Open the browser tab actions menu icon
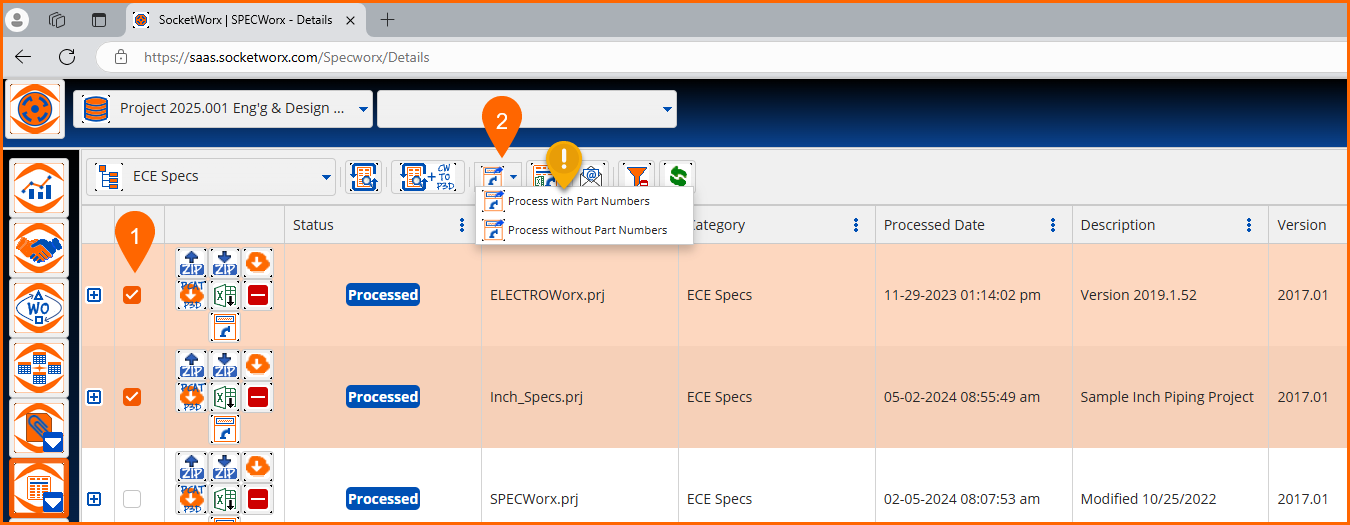 point(98,20)
